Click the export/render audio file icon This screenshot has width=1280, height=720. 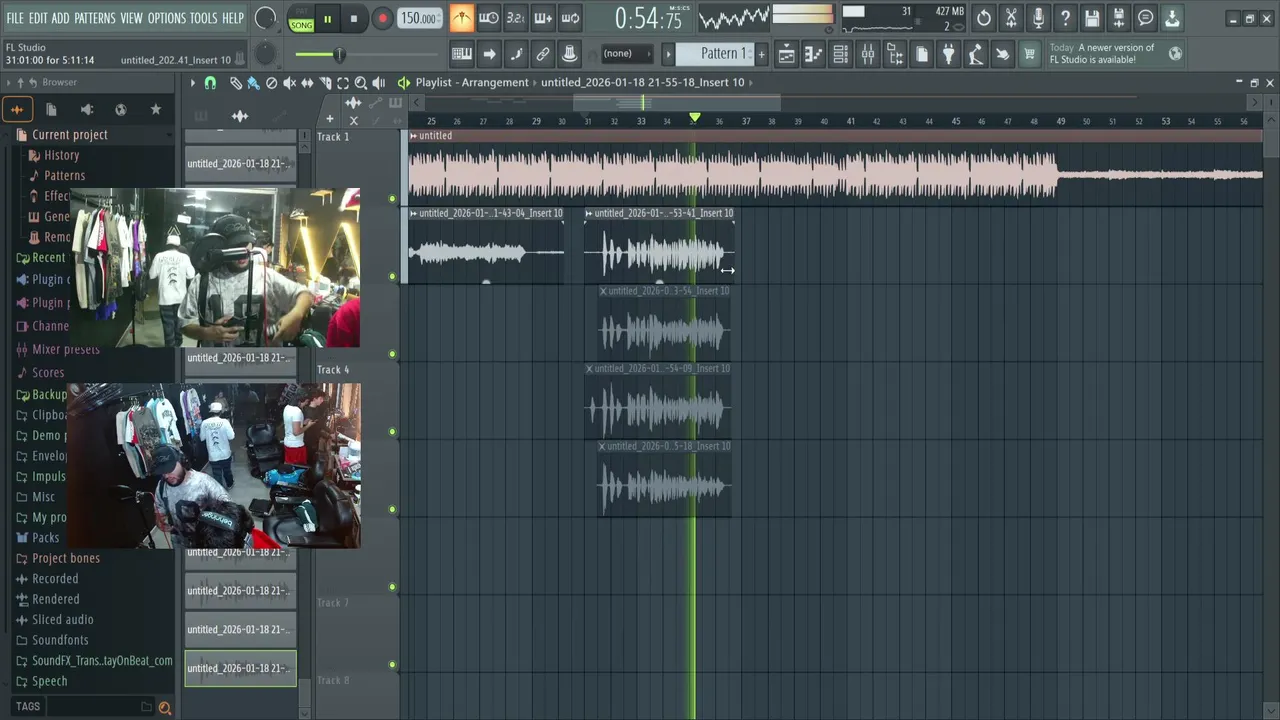tap(1119, 18)
